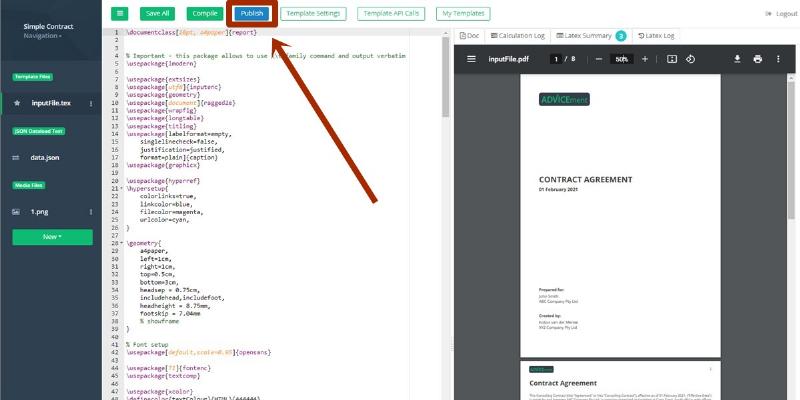
Task: Click the Media Files label
Action: coord(29,185)
